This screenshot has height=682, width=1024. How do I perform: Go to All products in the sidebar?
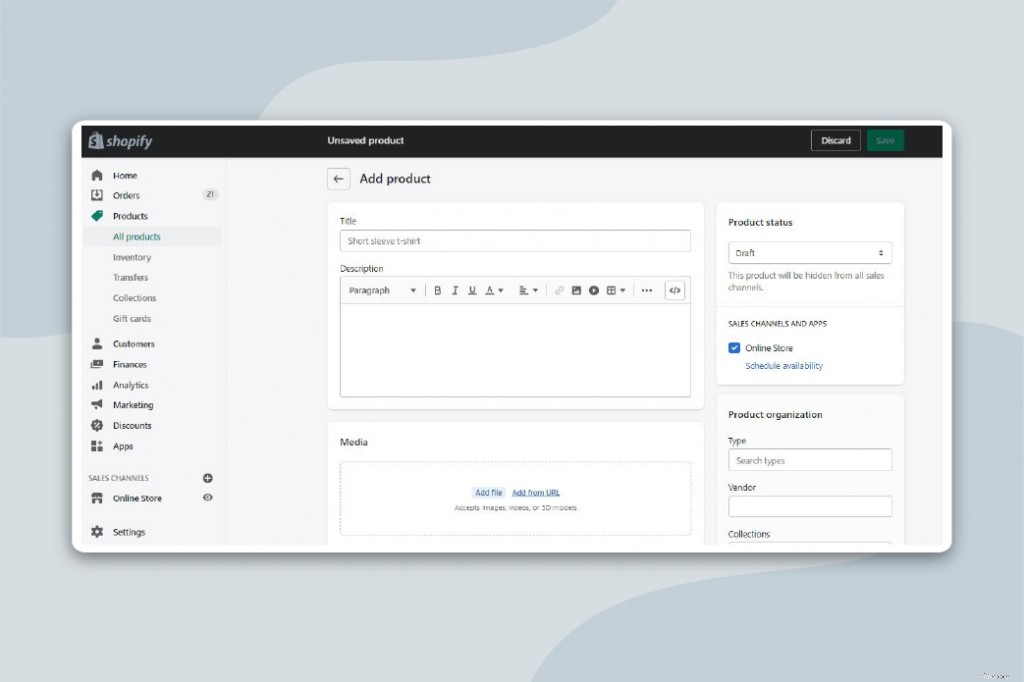point(137,236)
